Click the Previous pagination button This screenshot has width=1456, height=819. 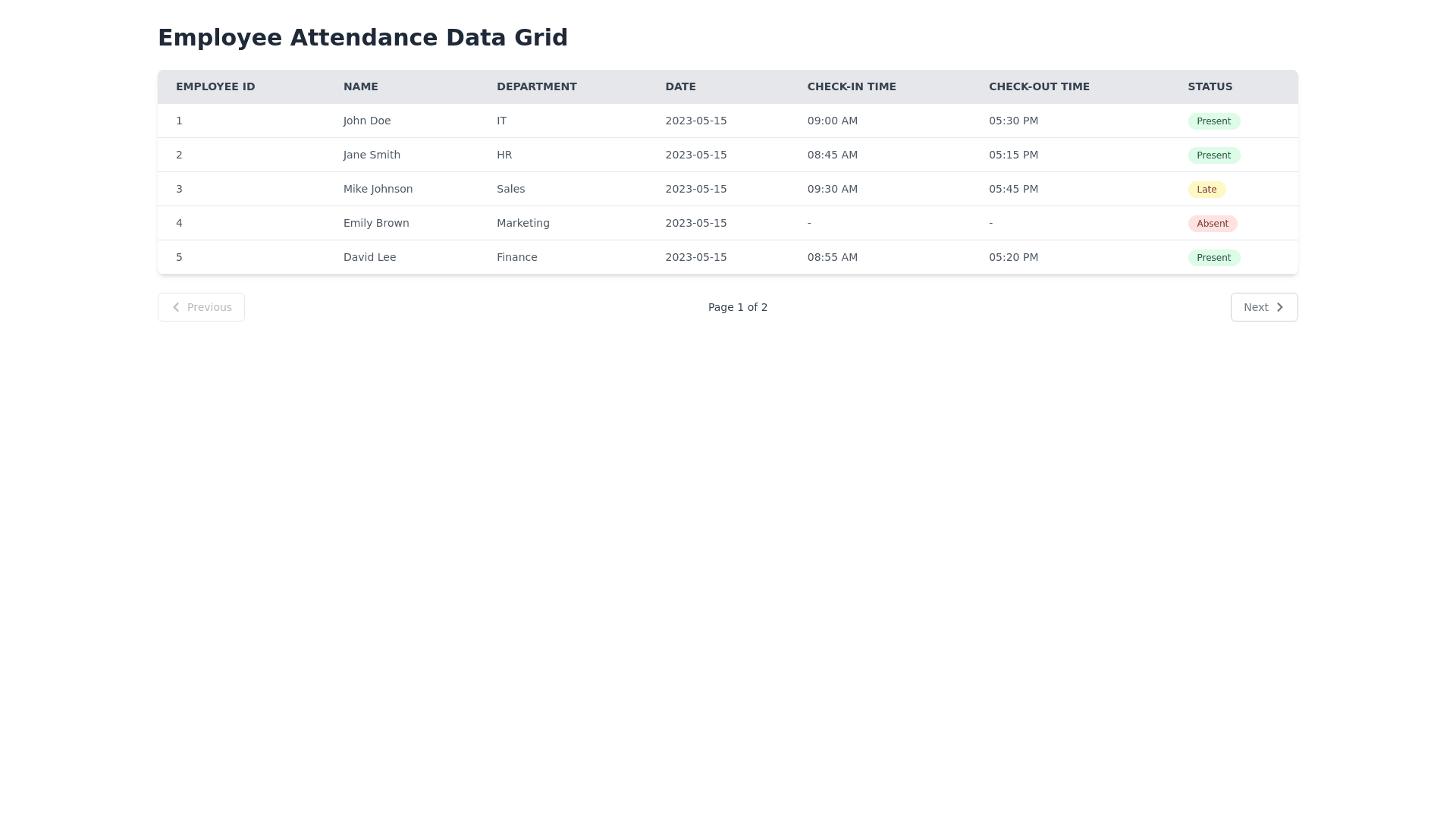tap(201, 307)
